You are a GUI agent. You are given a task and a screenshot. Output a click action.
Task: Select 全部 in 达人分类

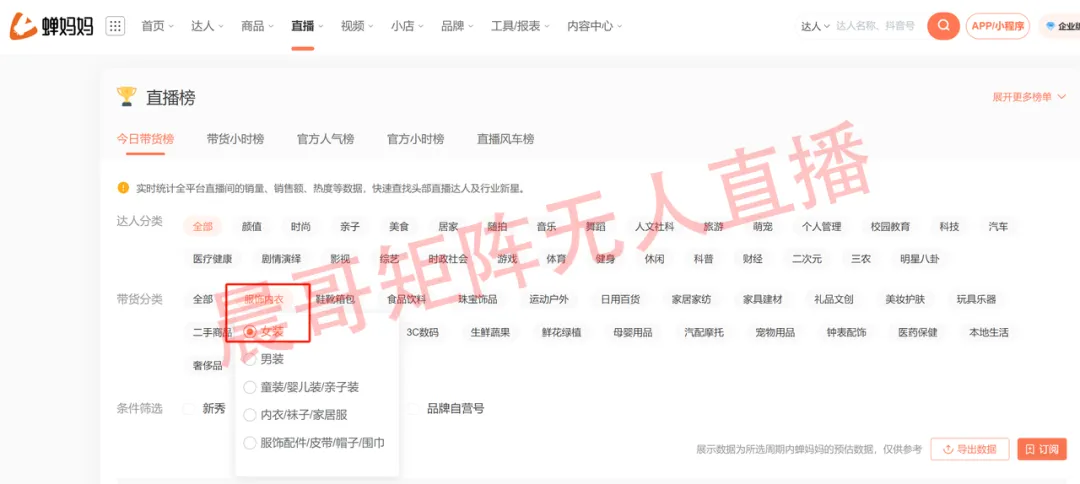(202, 226)
